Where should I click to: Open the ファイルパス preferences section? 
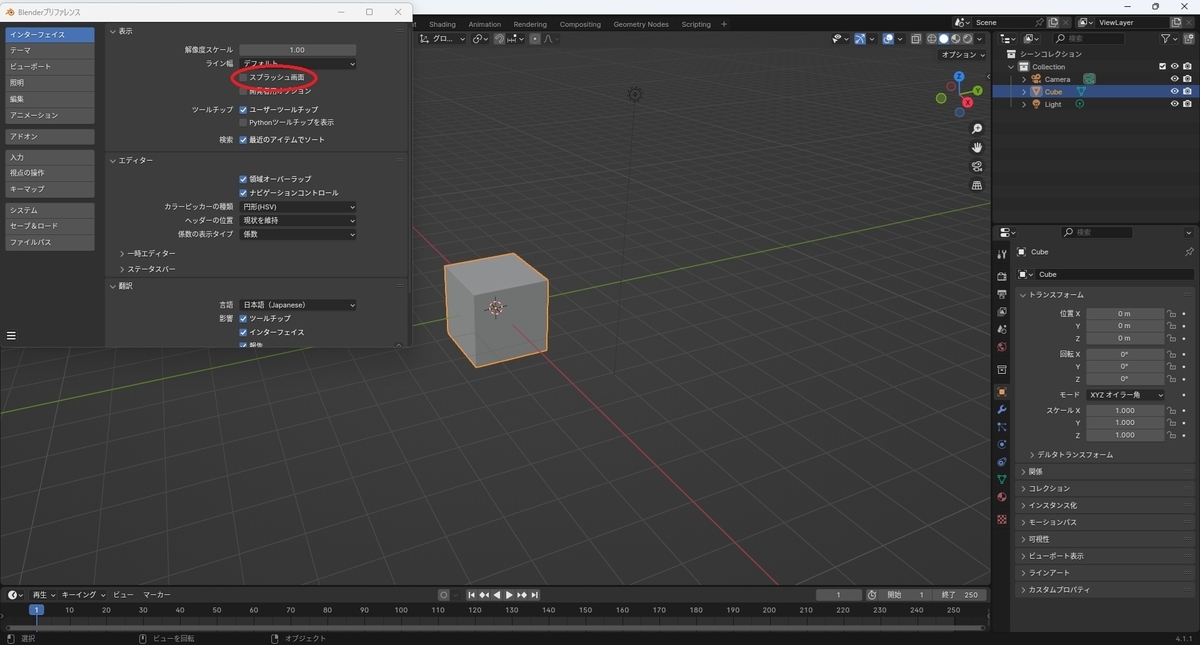(49, 242)
